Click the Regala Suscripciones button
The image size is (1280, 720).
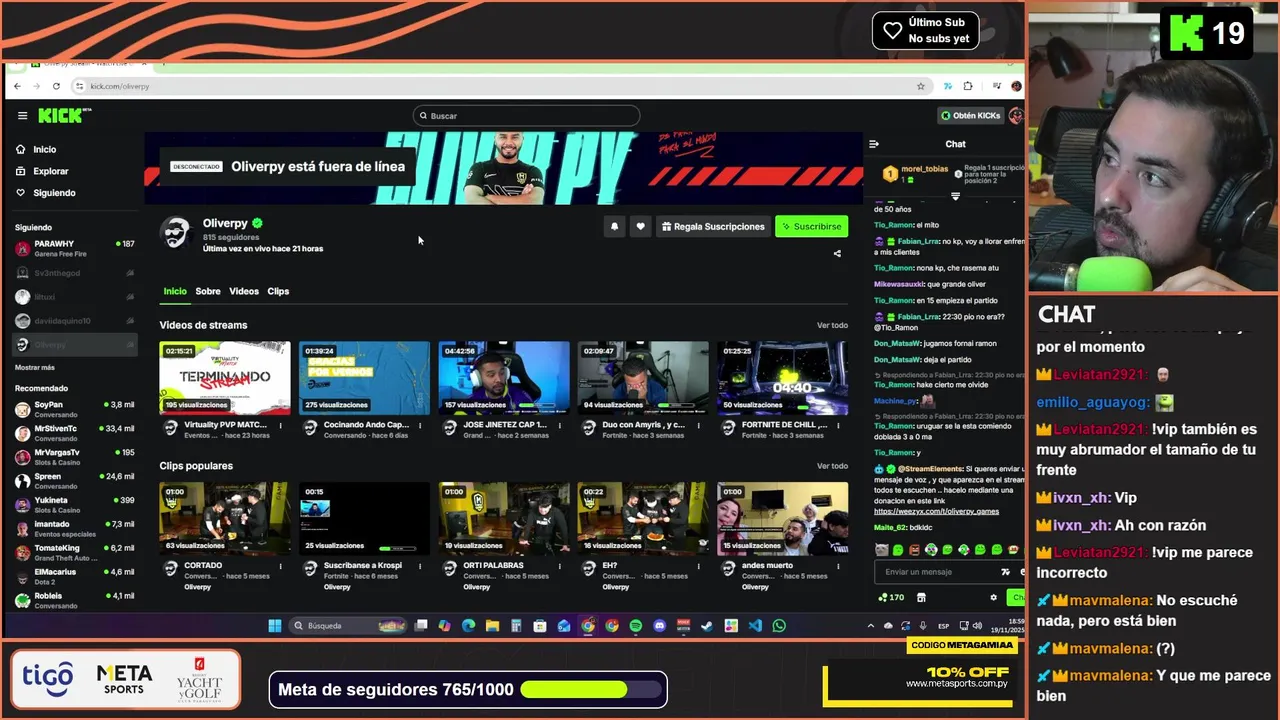pyautogui.click(x=713, y=227)
